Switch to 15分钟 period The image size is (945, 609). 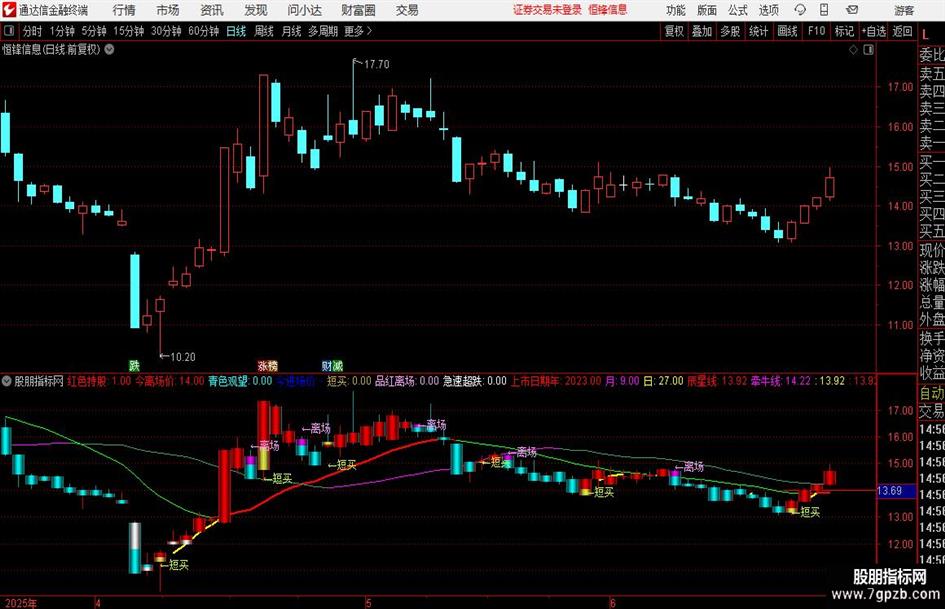129,31
